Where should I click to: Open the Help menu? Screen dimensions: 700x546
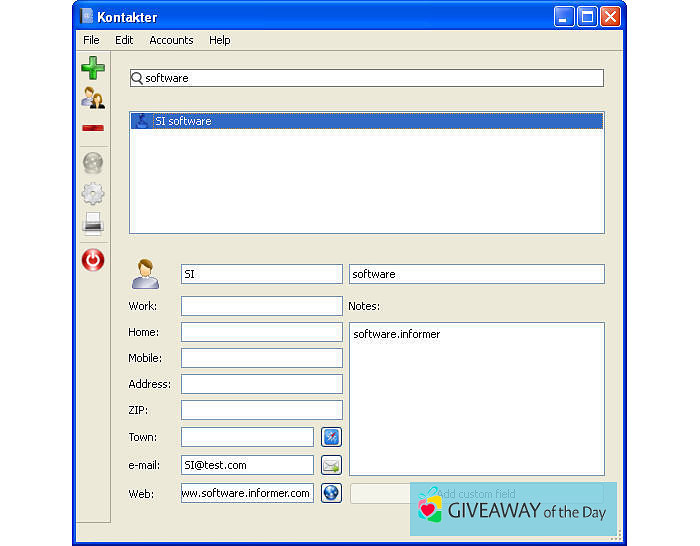coord(220,40)
